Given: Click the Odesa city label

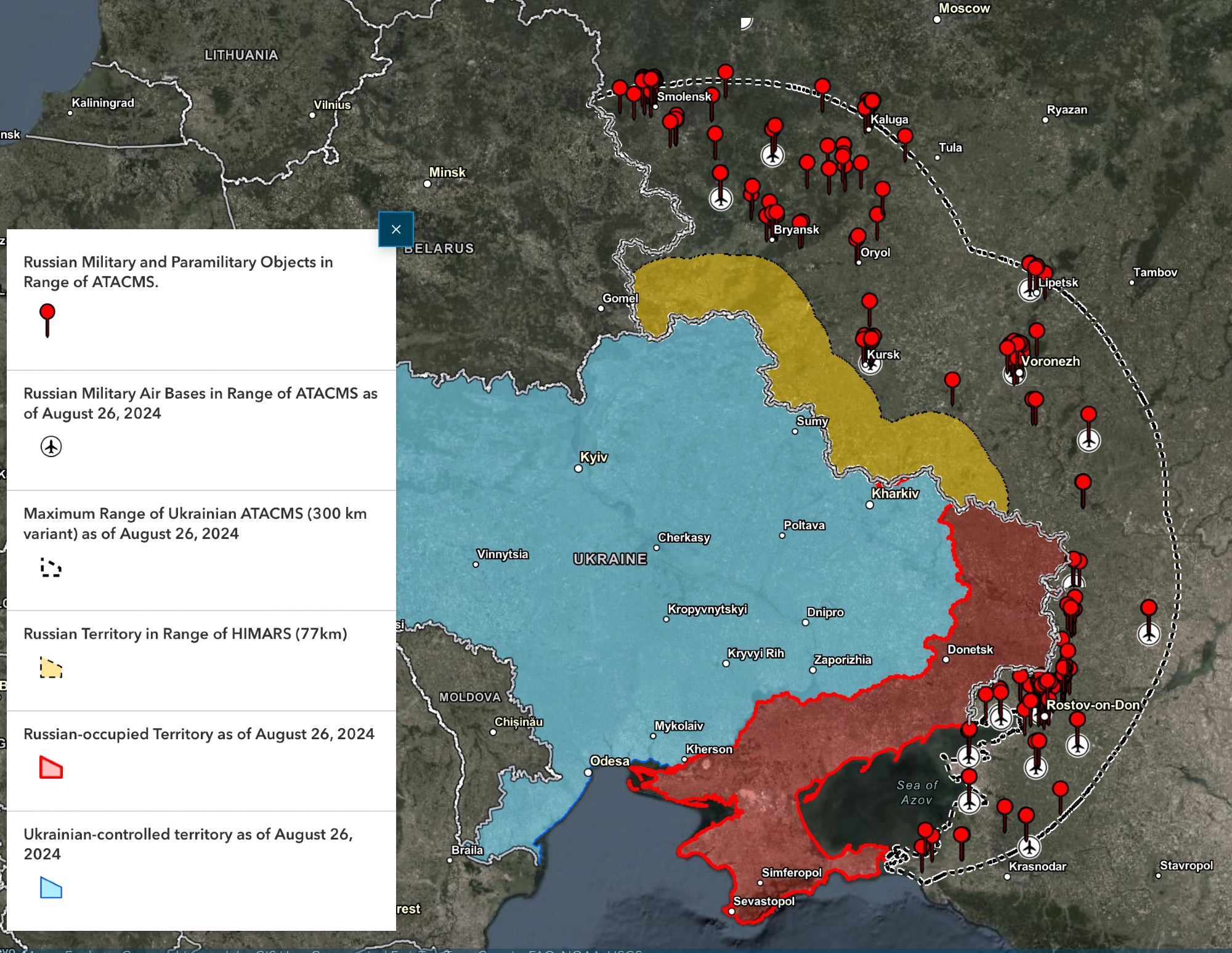Looking at the screenshot, I should (610, 761).
